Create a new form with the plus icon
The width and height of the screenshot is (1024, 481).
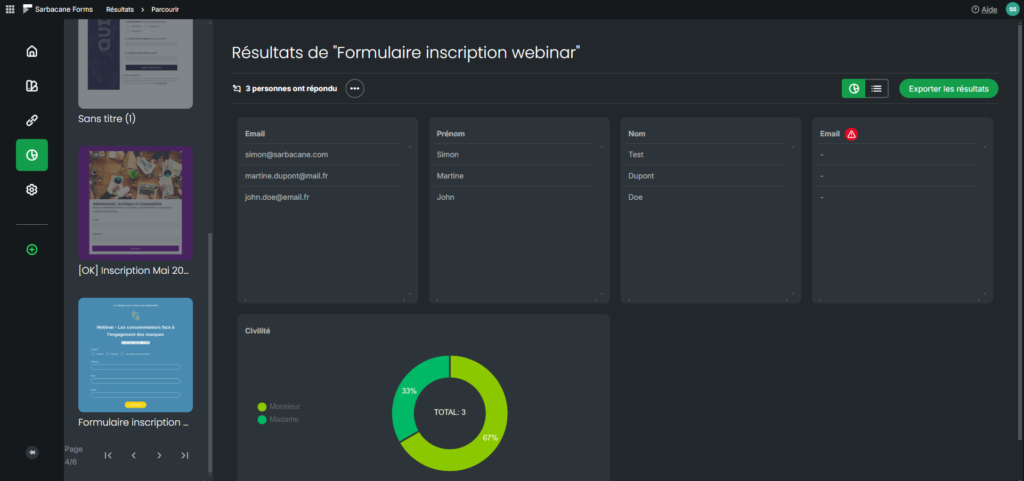pos(32,249)
